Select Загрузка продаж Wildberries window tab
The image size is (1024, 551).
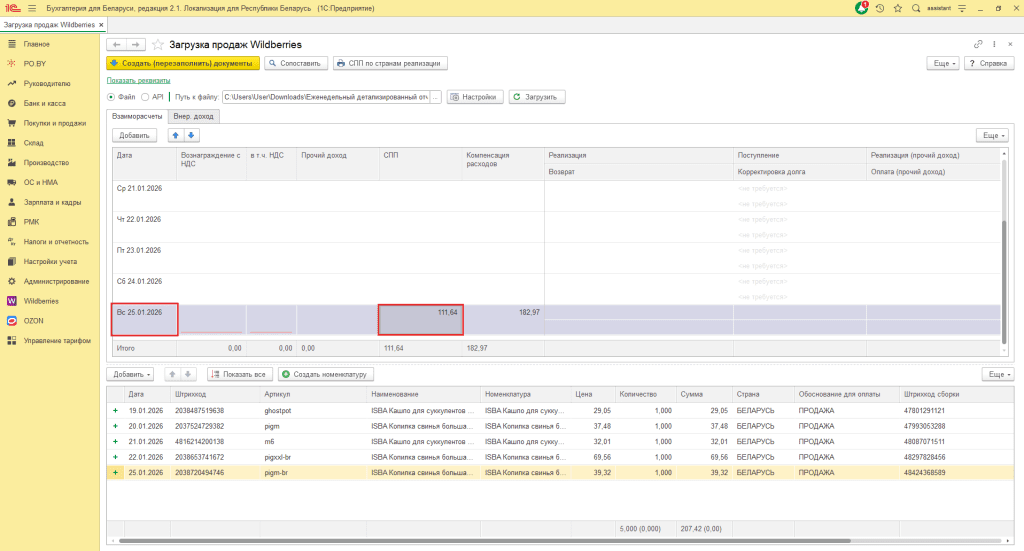click(49, 25)
